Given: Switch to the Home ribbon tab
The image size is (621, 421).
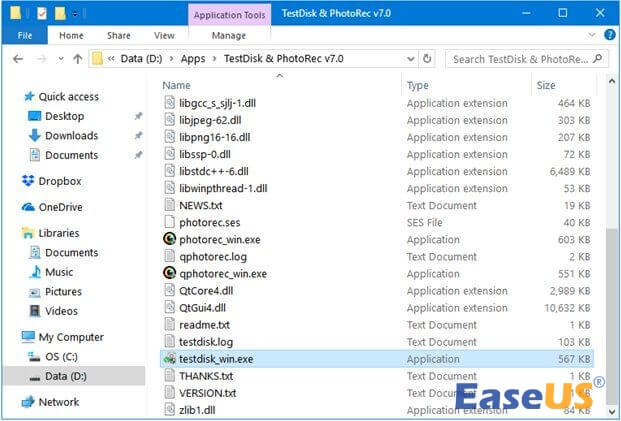Looking at the screenshot, I should 71,35.
